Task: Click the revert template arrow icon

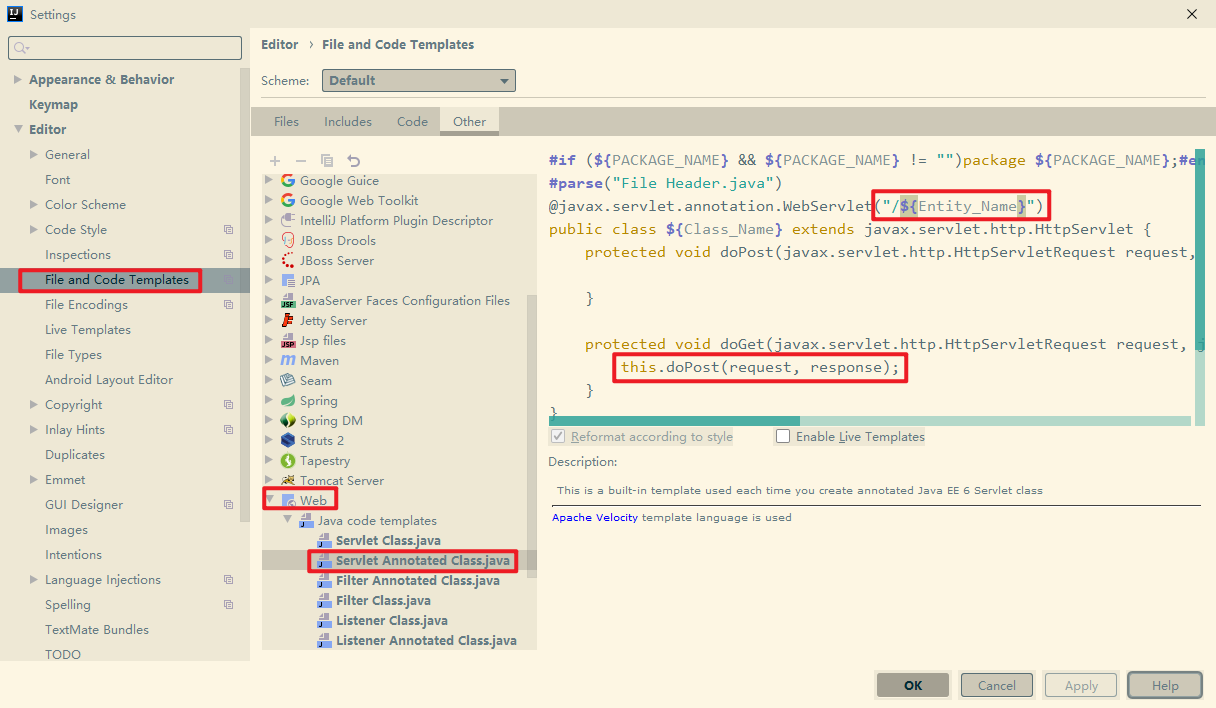Action: pos(353,161)
